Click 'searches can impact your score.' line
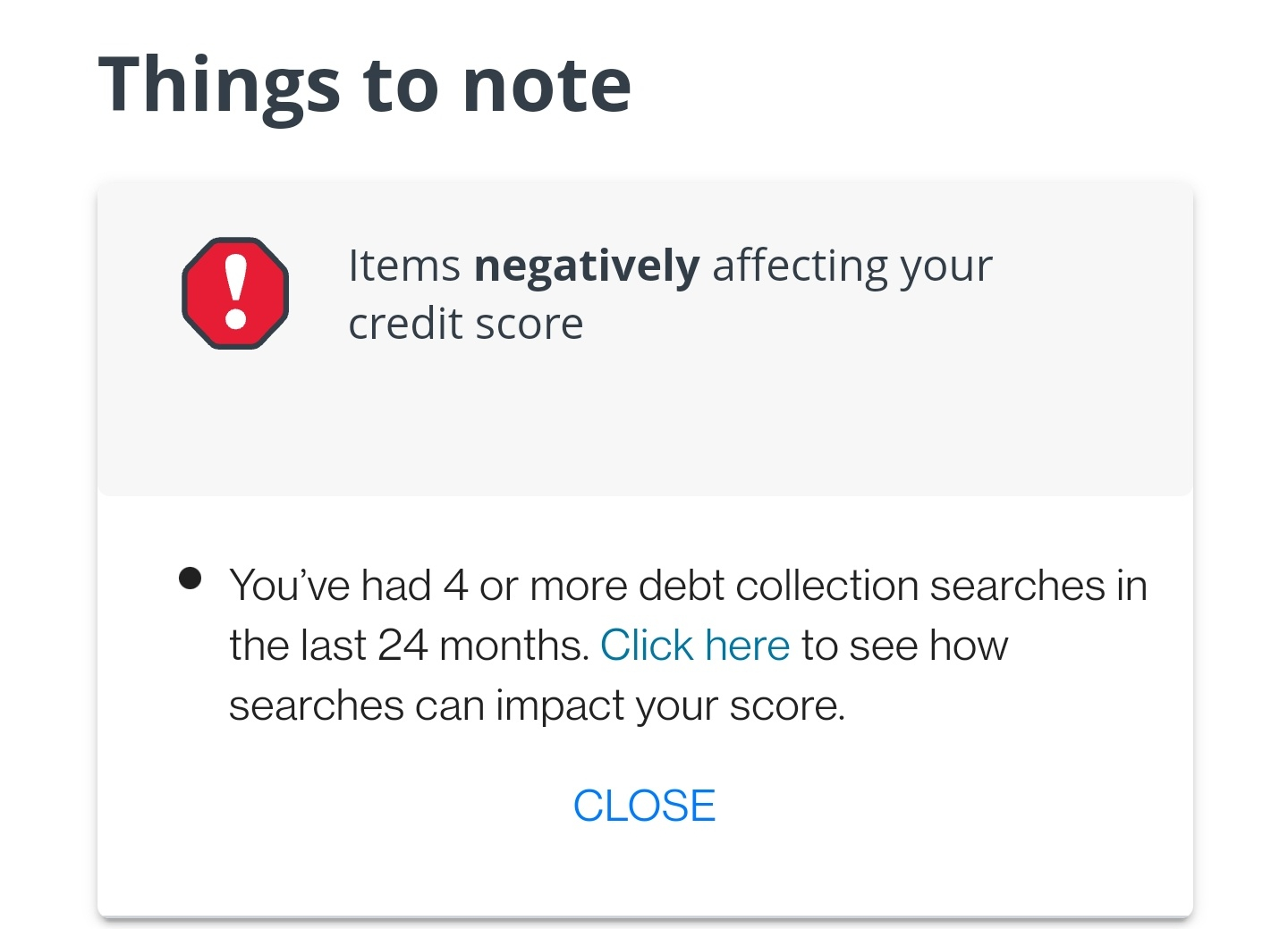Viewport: 1288px width, 929px height. point(537,705)
